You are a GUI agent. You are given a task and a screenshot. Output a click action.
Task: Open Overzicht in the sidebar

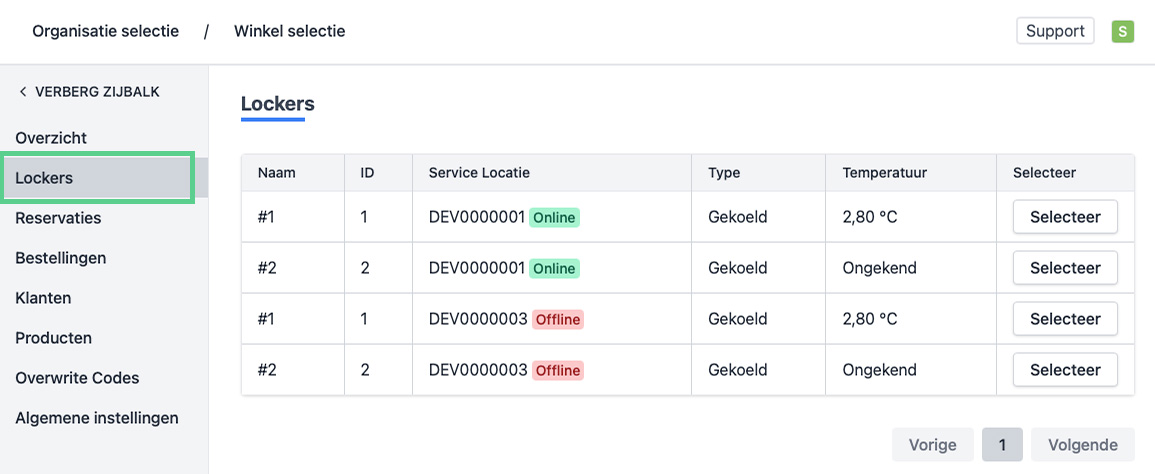pos(51,138)
